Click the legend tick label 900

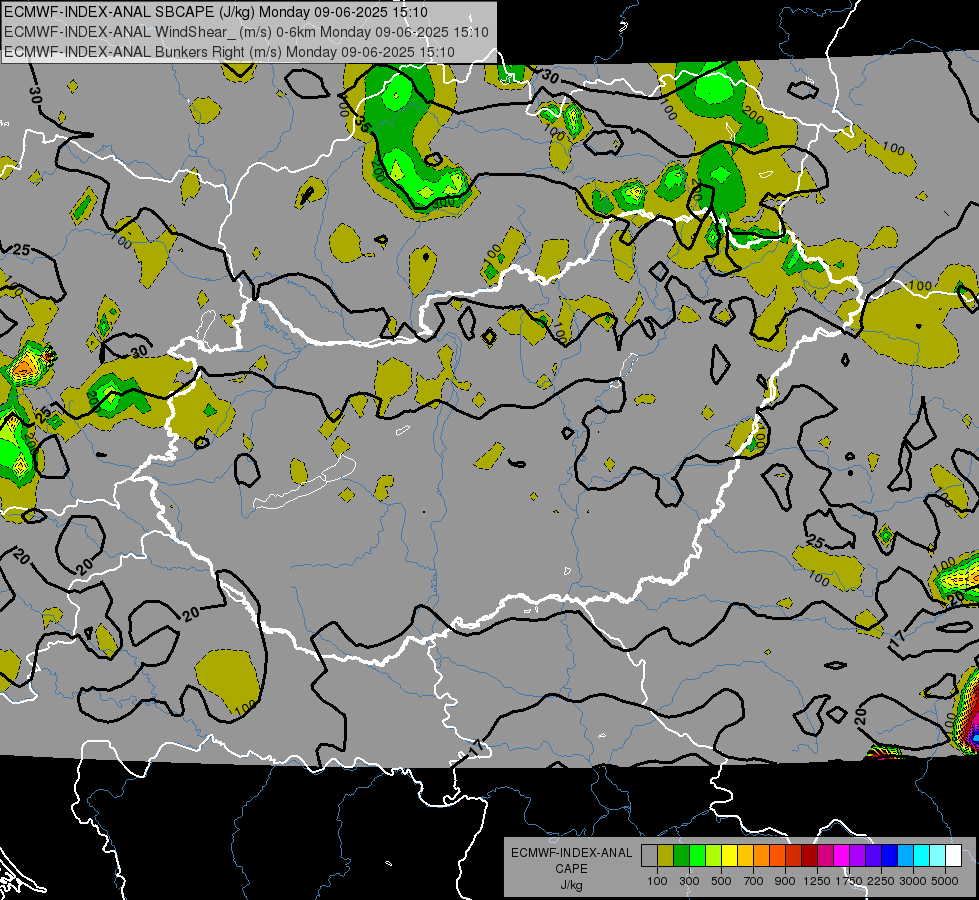tap(785, 881)
